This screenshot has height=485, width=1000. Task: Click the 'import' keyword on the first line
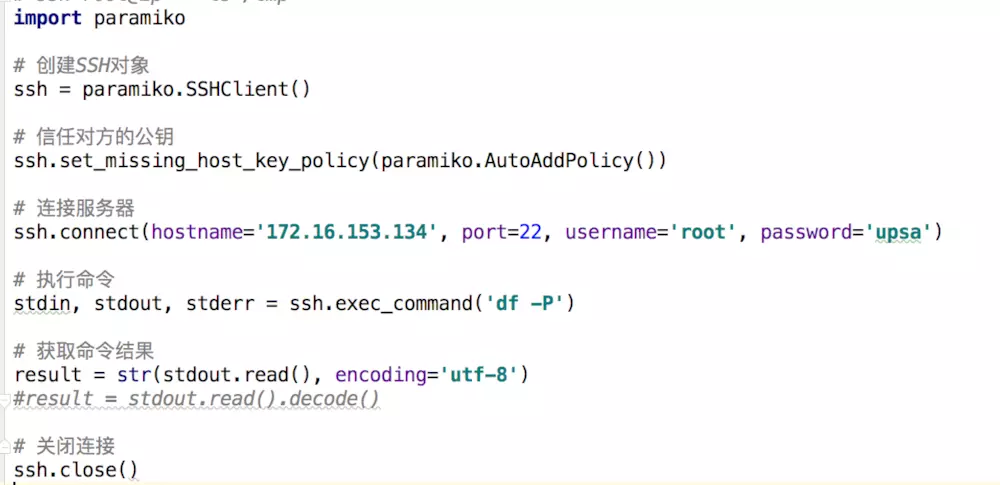pos(48,18)
